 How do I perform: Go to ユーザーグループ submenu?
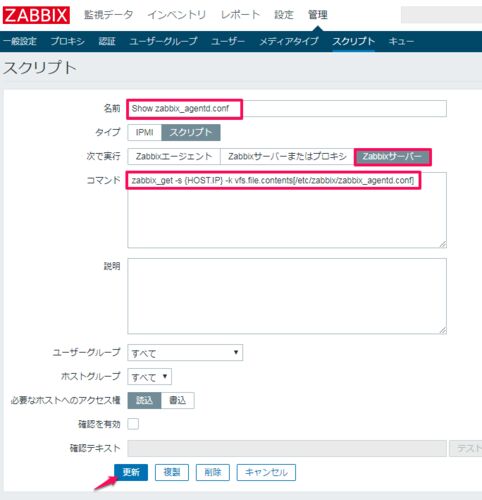point(163,41)
